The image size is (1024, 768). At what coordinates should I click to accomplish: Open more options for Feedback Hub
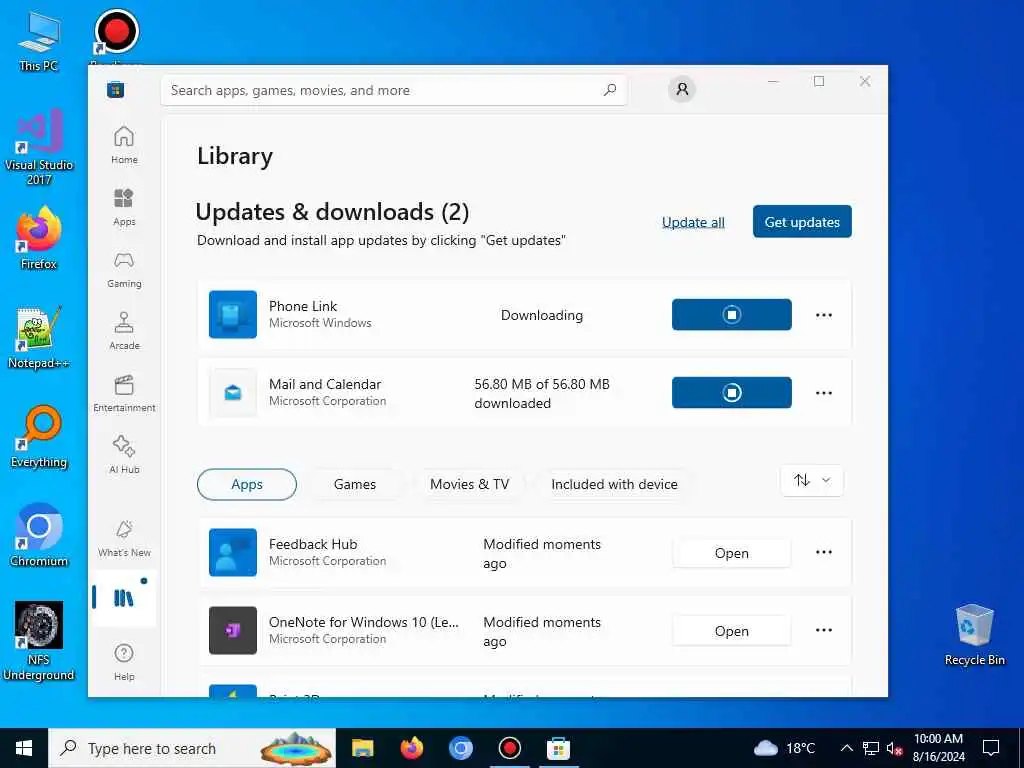pos(824,552)
